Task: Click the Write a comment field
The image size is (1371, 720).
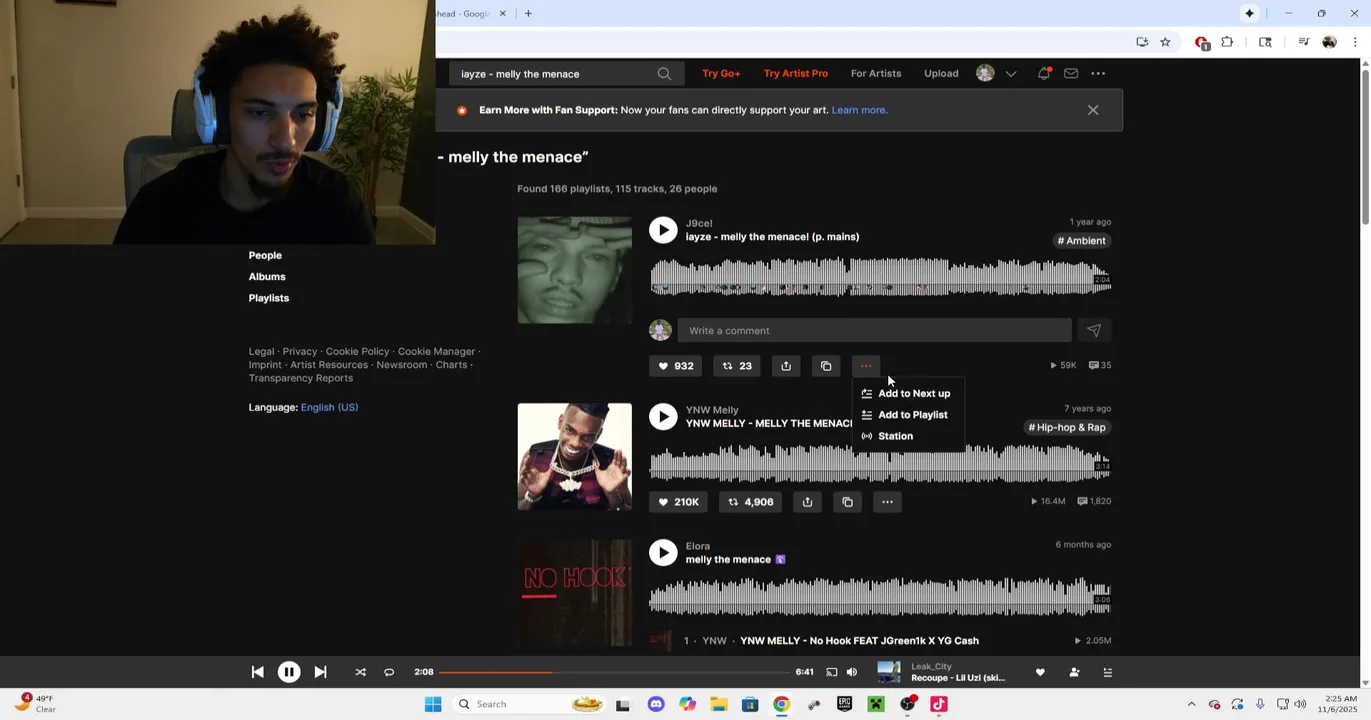Action: coord(874,331)
